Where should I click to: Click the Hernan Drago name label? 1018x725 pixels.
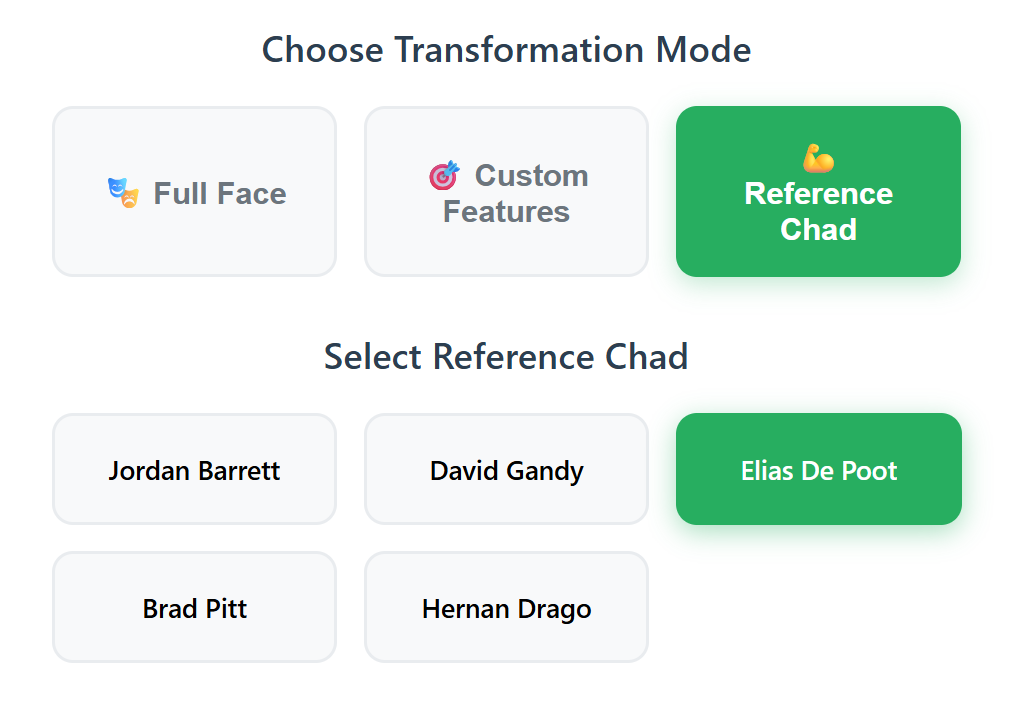(x=506, y=609)
